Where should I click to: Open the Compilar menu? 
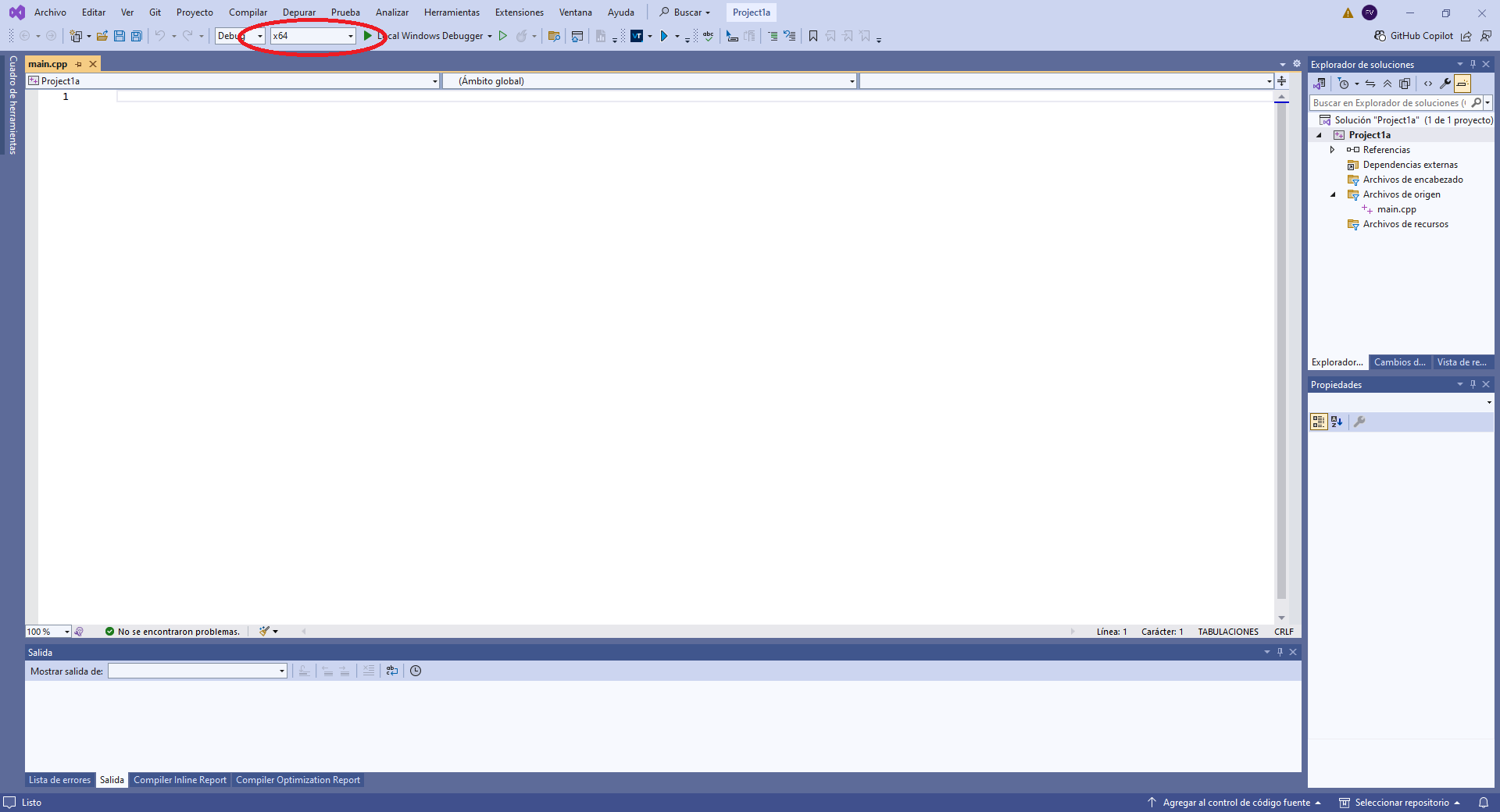(248, 12)
